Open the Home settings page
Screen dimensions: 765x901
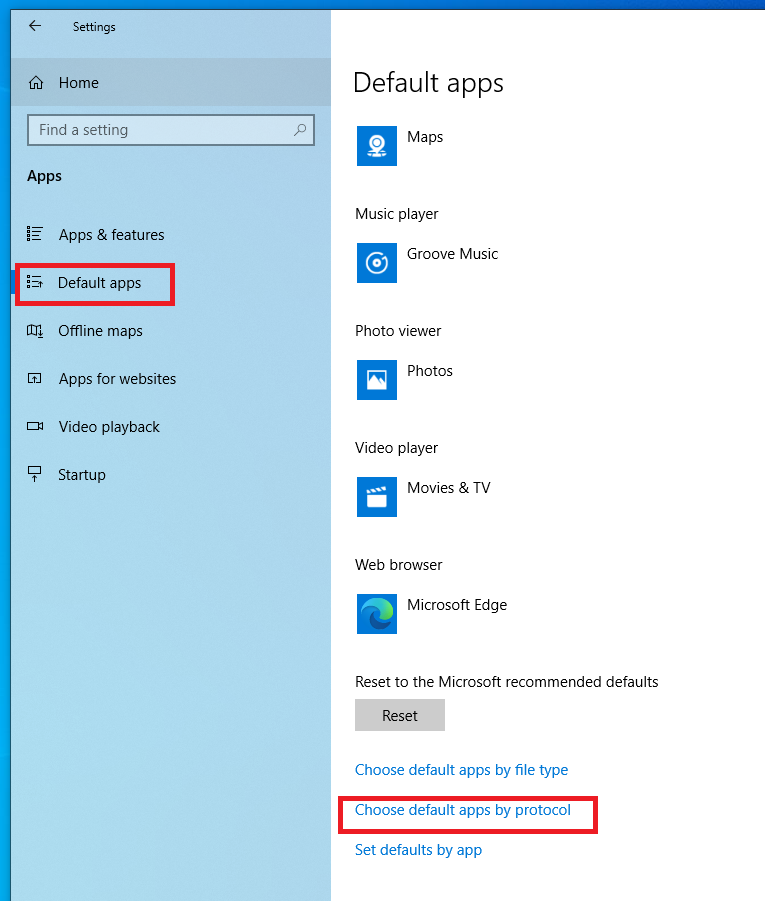171,82
